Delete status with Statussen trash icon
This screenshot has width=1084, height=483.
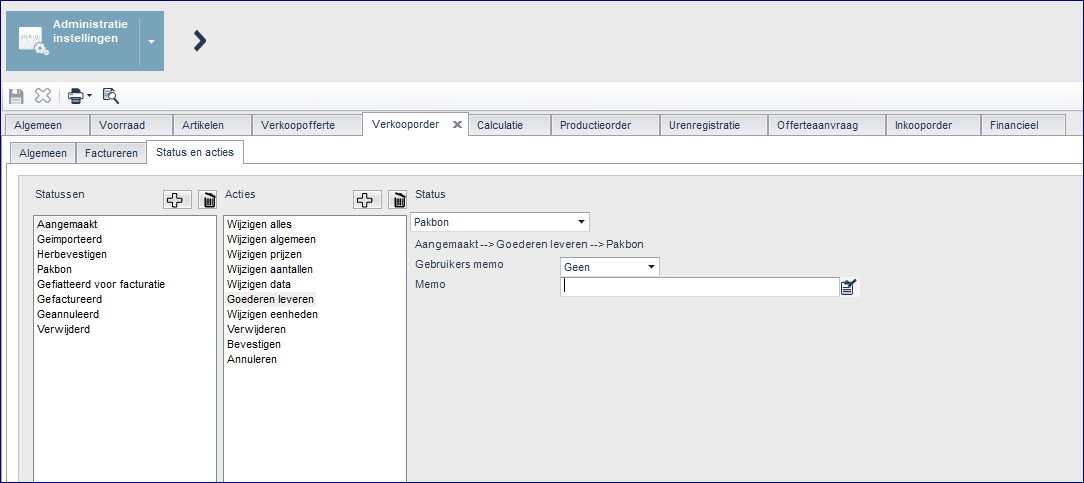tap(208, 200)
